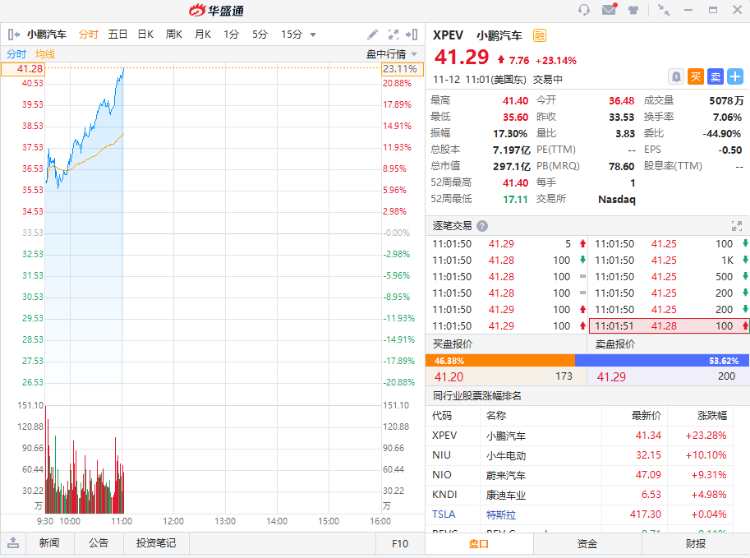Select the 15分 chart interval
The image size is (750, 558).
(x=292, y=34)
